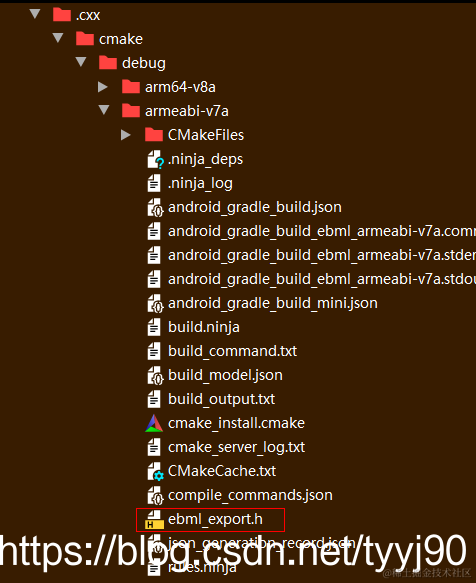Click the .cxx folder icon

(62, 15)
